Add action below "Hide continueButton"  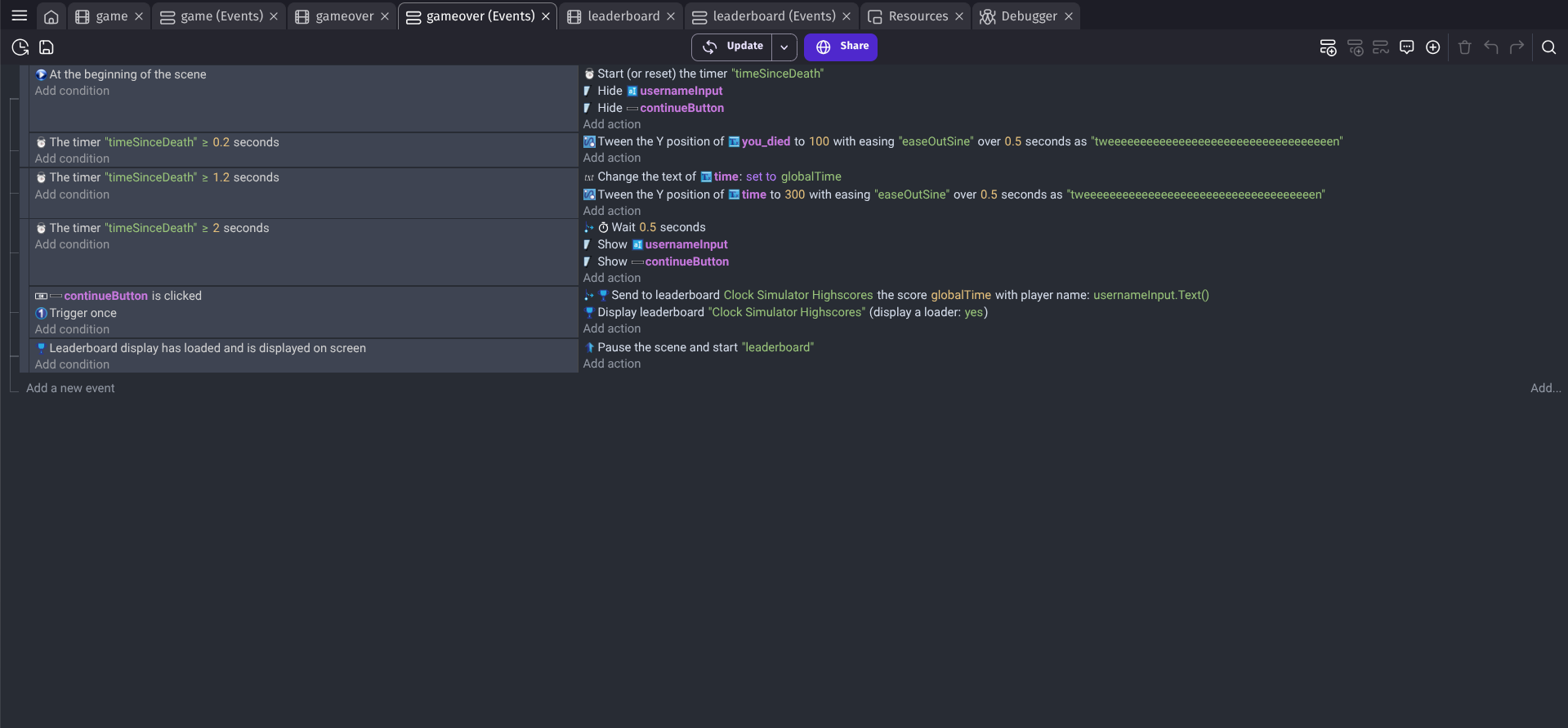[612, 124]
